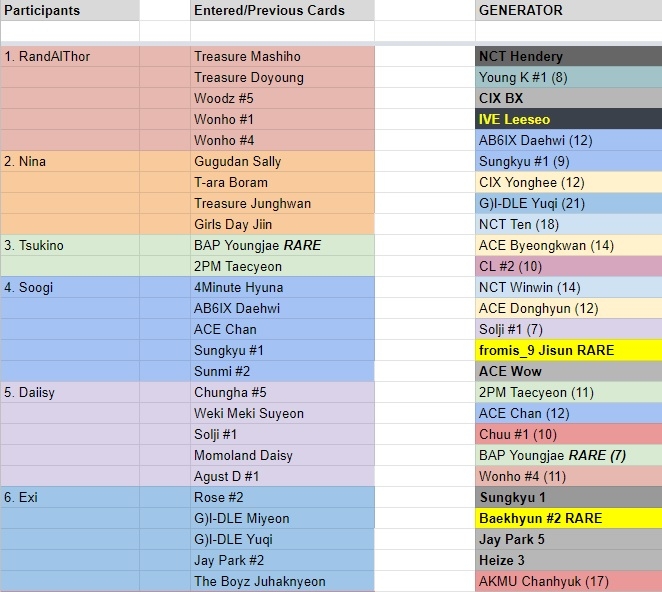This screenshot has width=662, height=592.
Task: Click the 'Jay Park 5' generator cell
Action: click(568, 539)
